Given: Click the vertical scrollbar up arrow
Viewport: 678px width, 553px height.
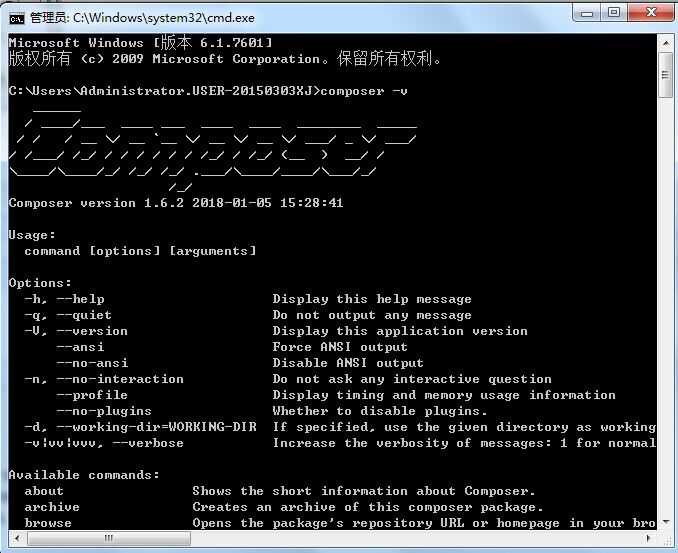Looking at the screenshot, I should (x=665, y=43).
